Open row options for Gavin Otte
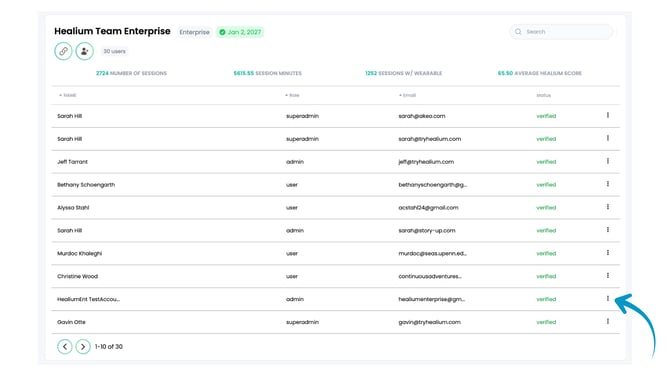 point(608,321)
